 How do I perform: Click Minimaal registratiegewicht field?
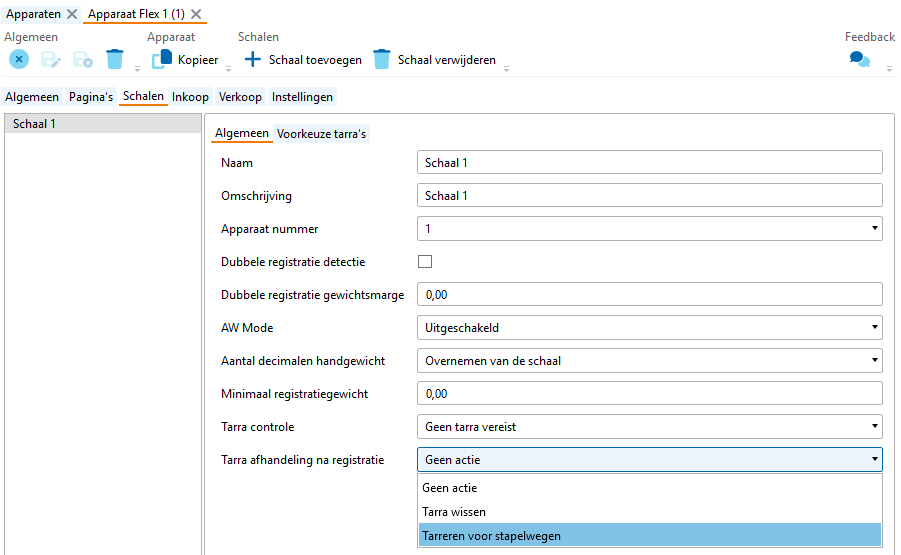coord(650,394)
